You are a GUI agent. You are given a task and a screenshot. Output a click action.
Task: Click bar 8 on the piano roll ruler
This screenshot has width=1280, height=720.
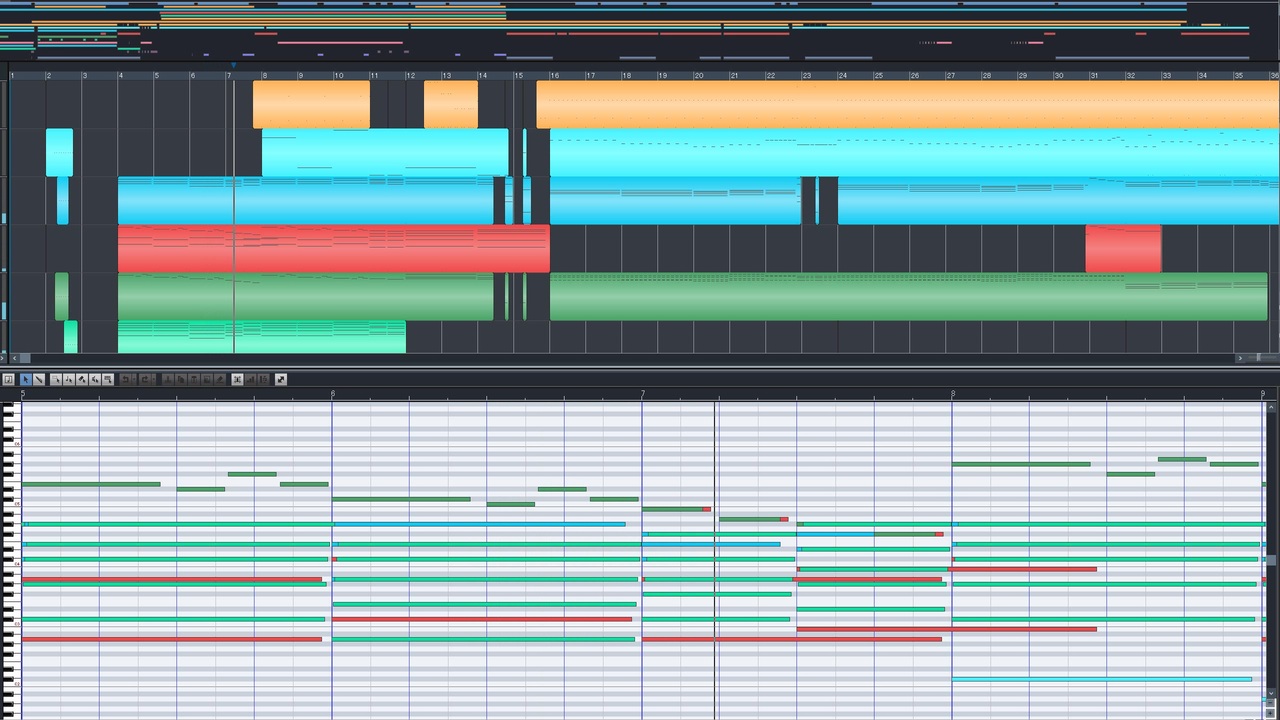pyautogui.click(x=953, y=394)
